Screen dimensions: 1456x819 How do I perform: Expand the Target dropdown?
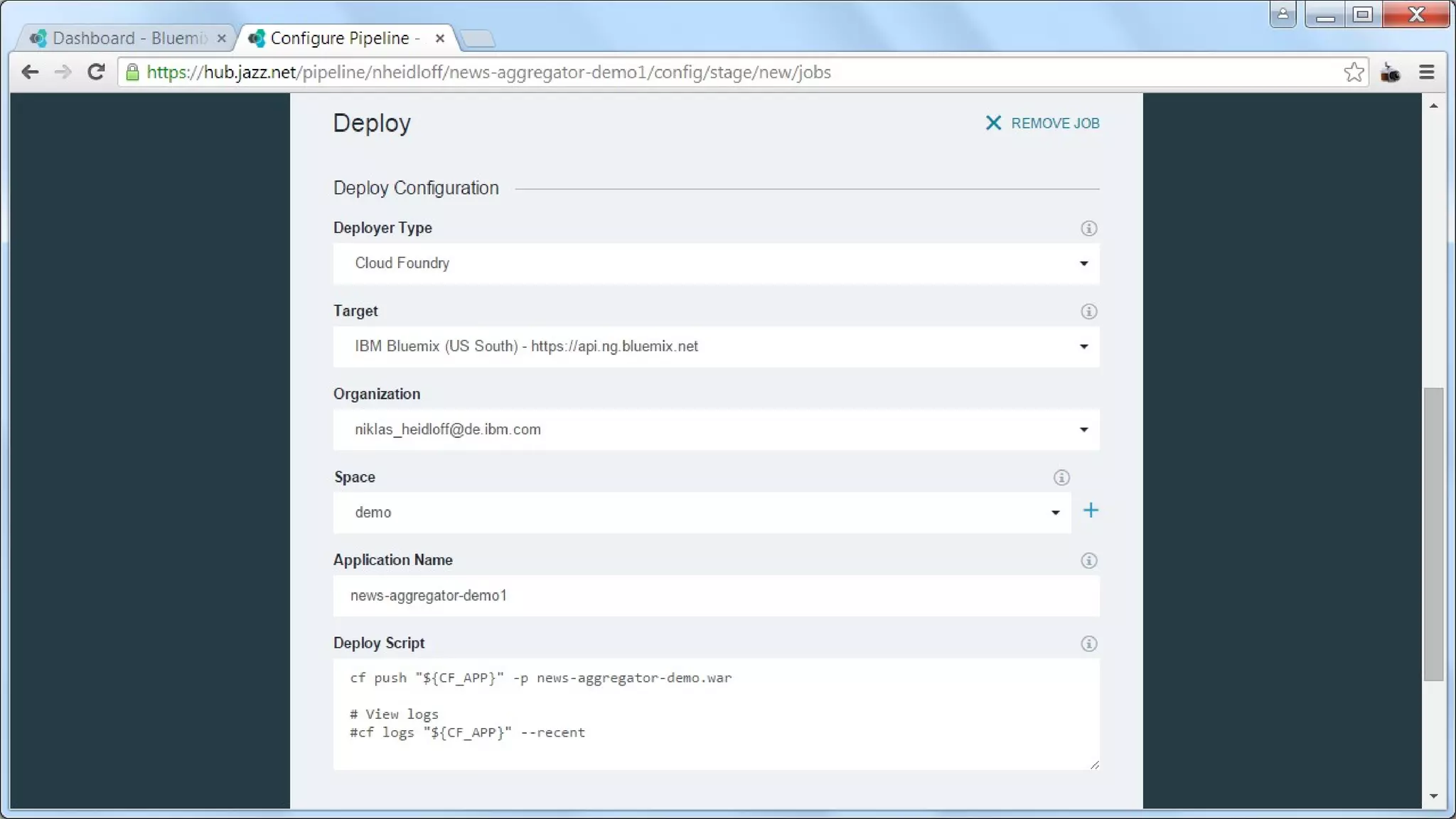[x=716, y=347]
